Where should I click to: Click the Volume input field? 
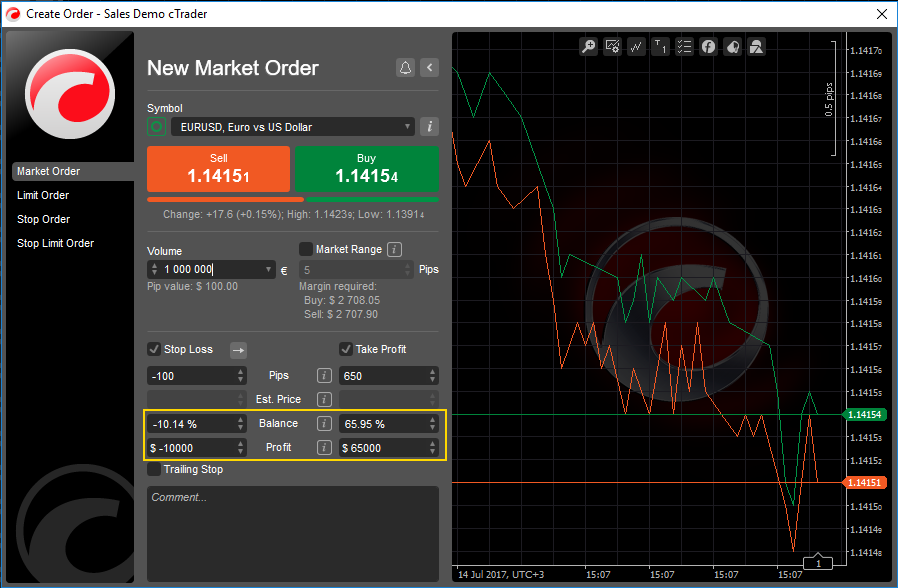[x=211, y=269]
